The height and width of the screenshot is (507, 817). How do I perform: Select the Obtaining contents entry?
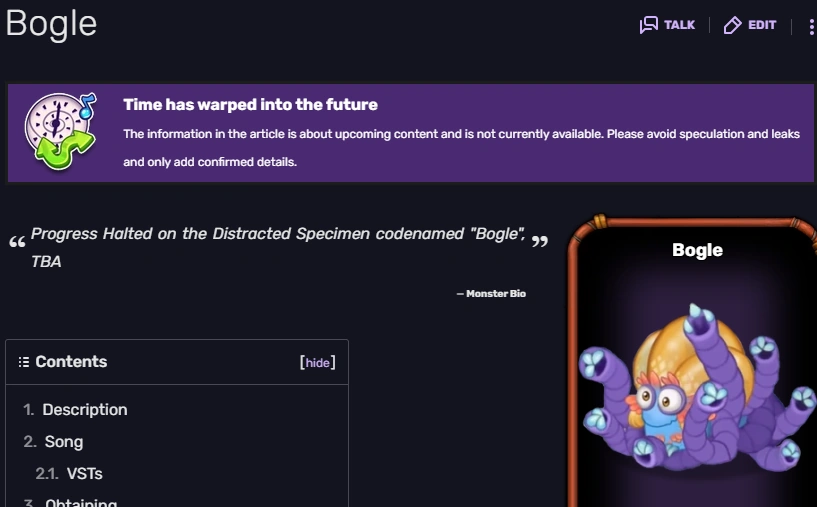tap(81, 503)
